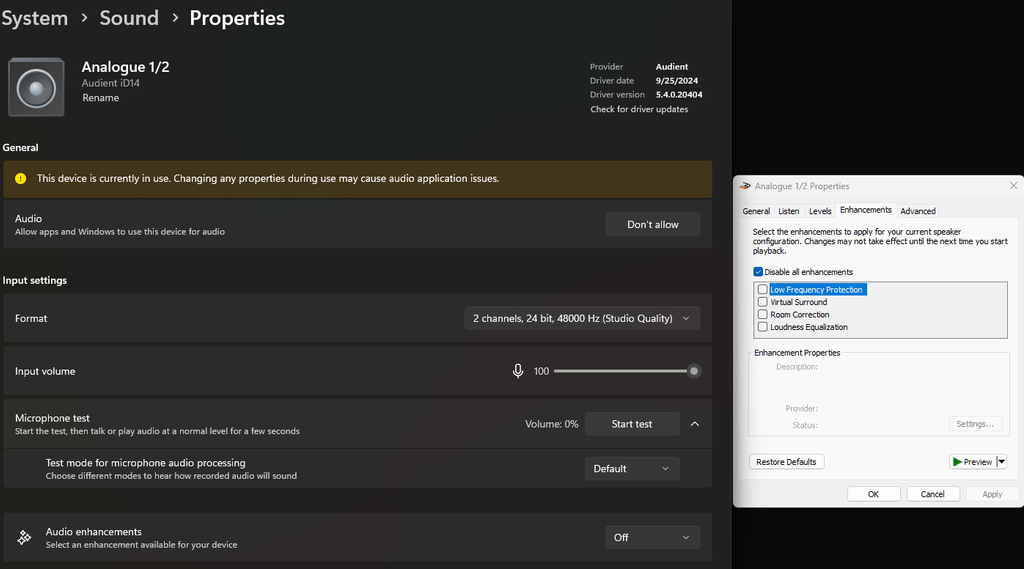Click the yellow warning icon in banner
The width and height of the screenshot is (1024, 569).
pos(21,179)
